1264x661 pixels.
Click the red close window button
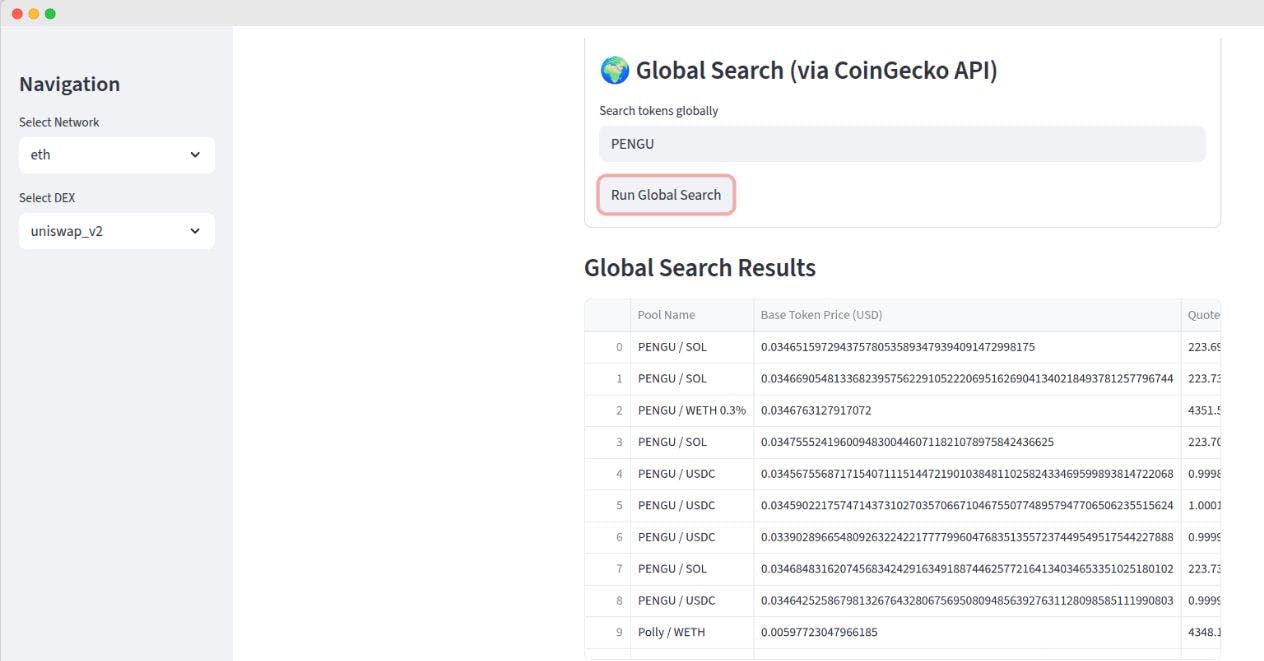pyautogui.click(x=17, y=13)
